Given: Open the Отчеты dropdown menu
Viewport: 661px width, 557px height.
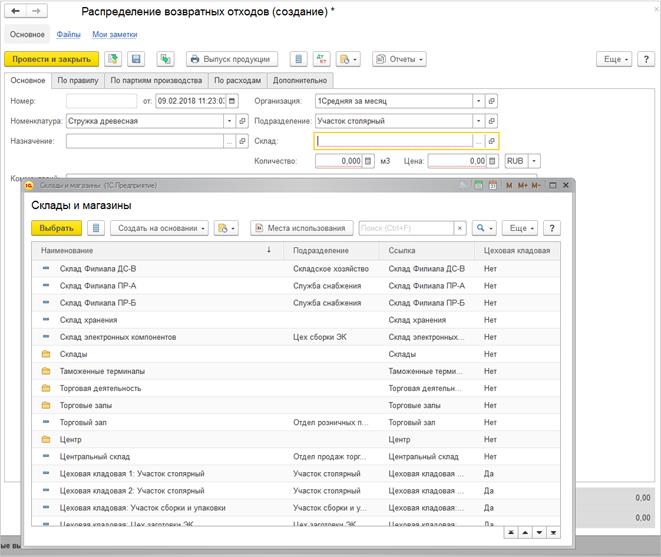Looking at the screenshot, I should point(399,60).
